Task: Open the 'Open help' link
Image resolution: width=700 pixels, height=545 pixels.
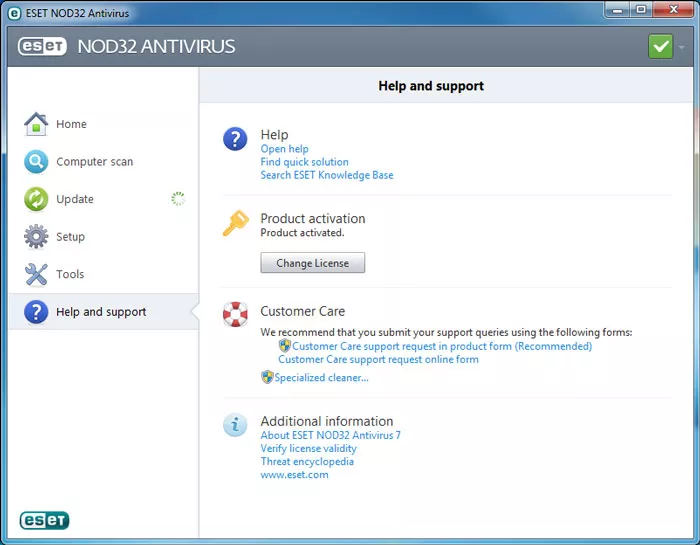Action: pos(284,149)
